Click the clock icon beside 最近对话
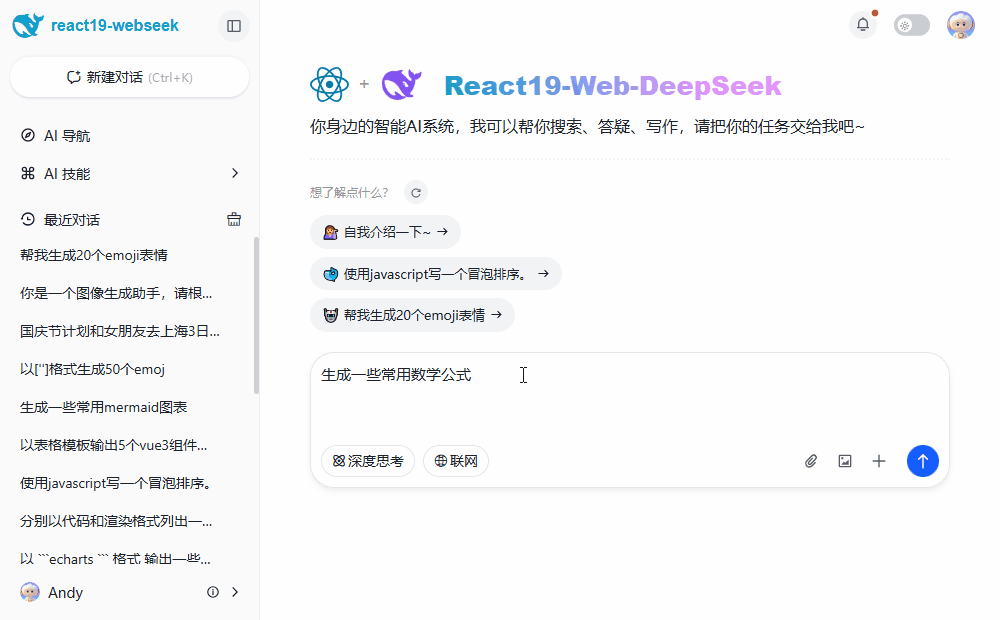 pyautogui.click(x=27, y=219)
